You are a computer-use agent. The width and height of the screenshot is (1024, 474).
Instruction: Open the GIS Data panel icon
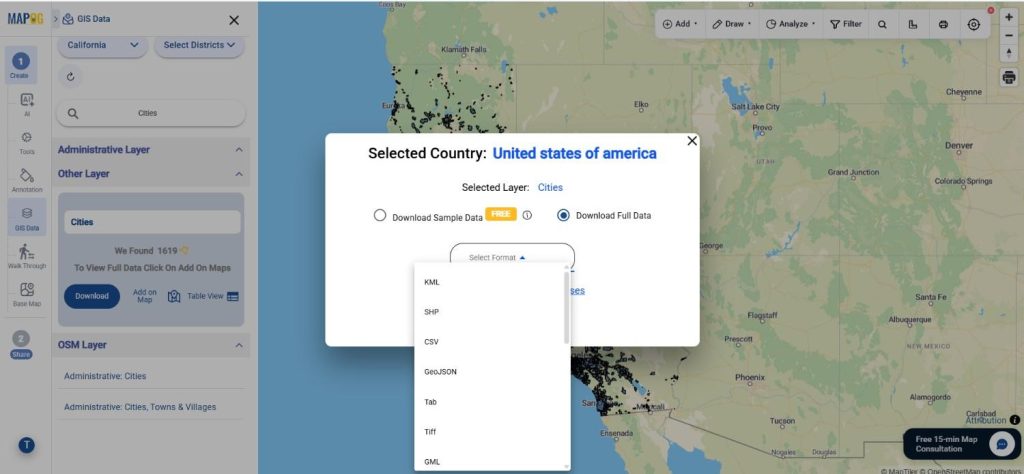[x=27, y=218]
